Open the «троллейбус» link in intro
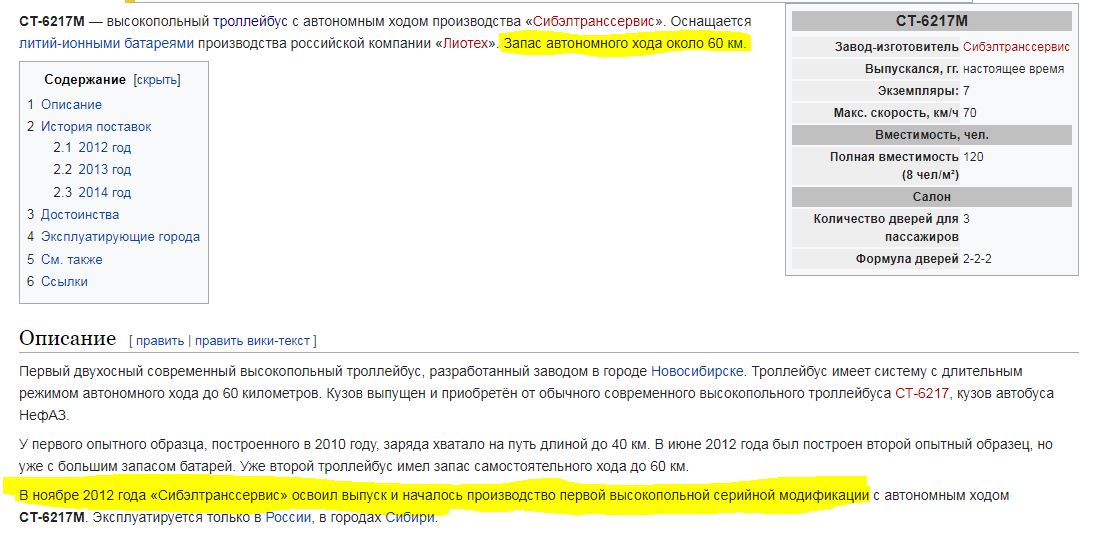This screenshot has width=1093, height=543. (250, 21)
